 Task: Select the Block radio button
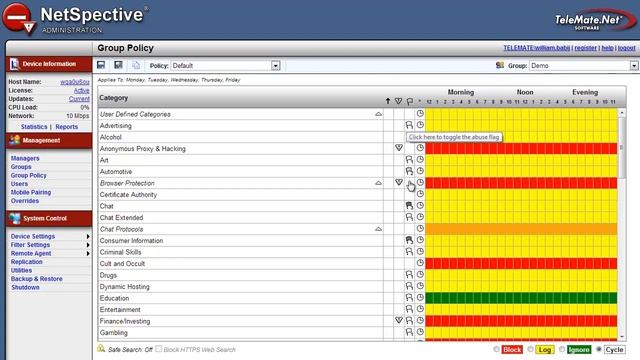pyautogui.click(x=496, y=349)
